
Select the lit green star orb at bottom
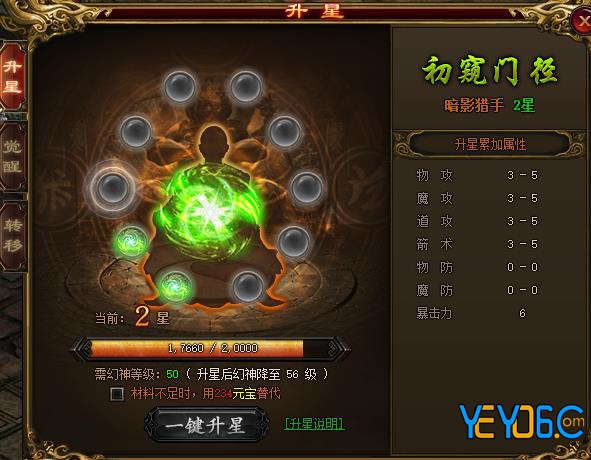[x=175, y=287]
